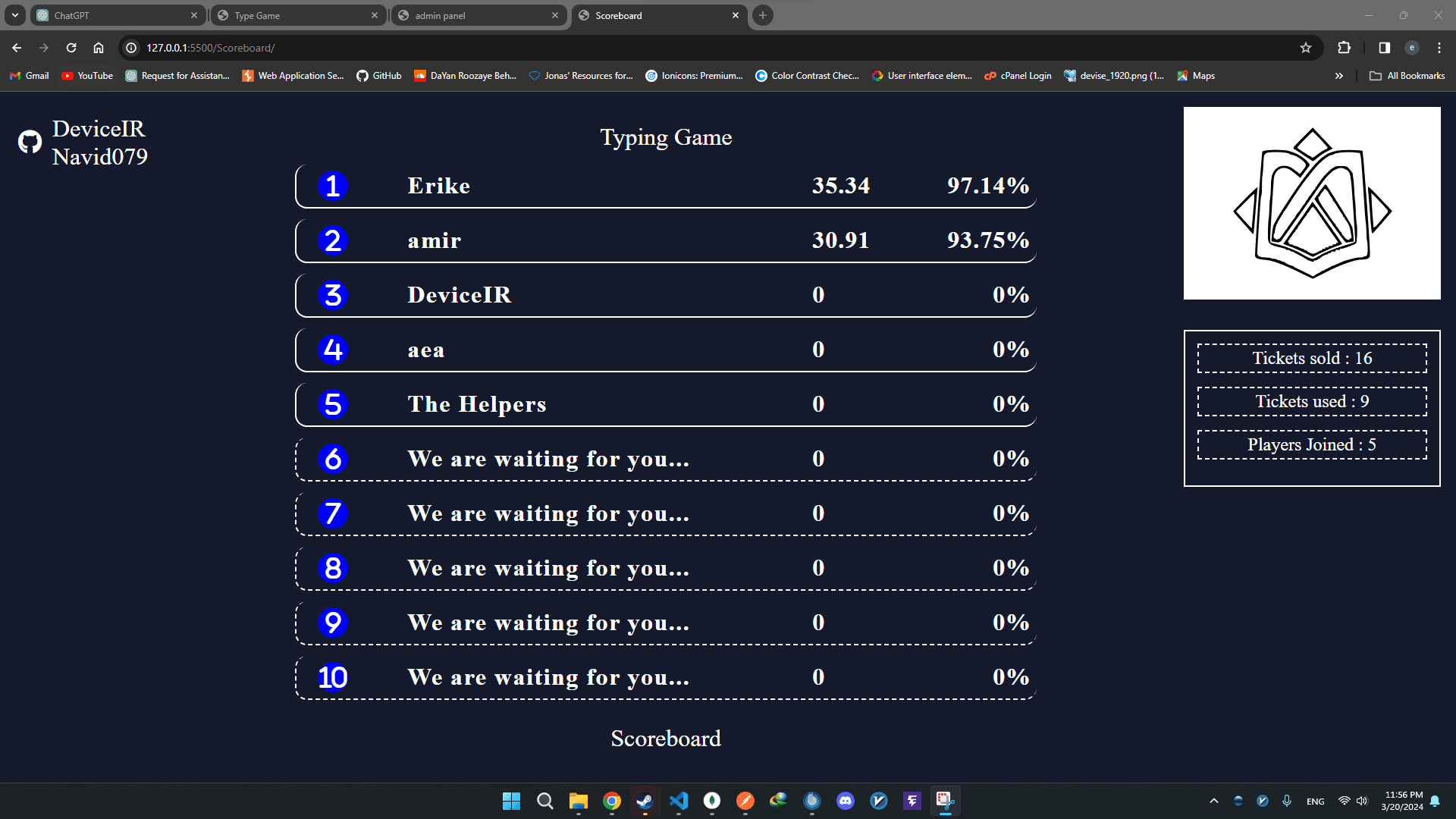
Task: Click the blue rank 3 badge
Action: 333,295
